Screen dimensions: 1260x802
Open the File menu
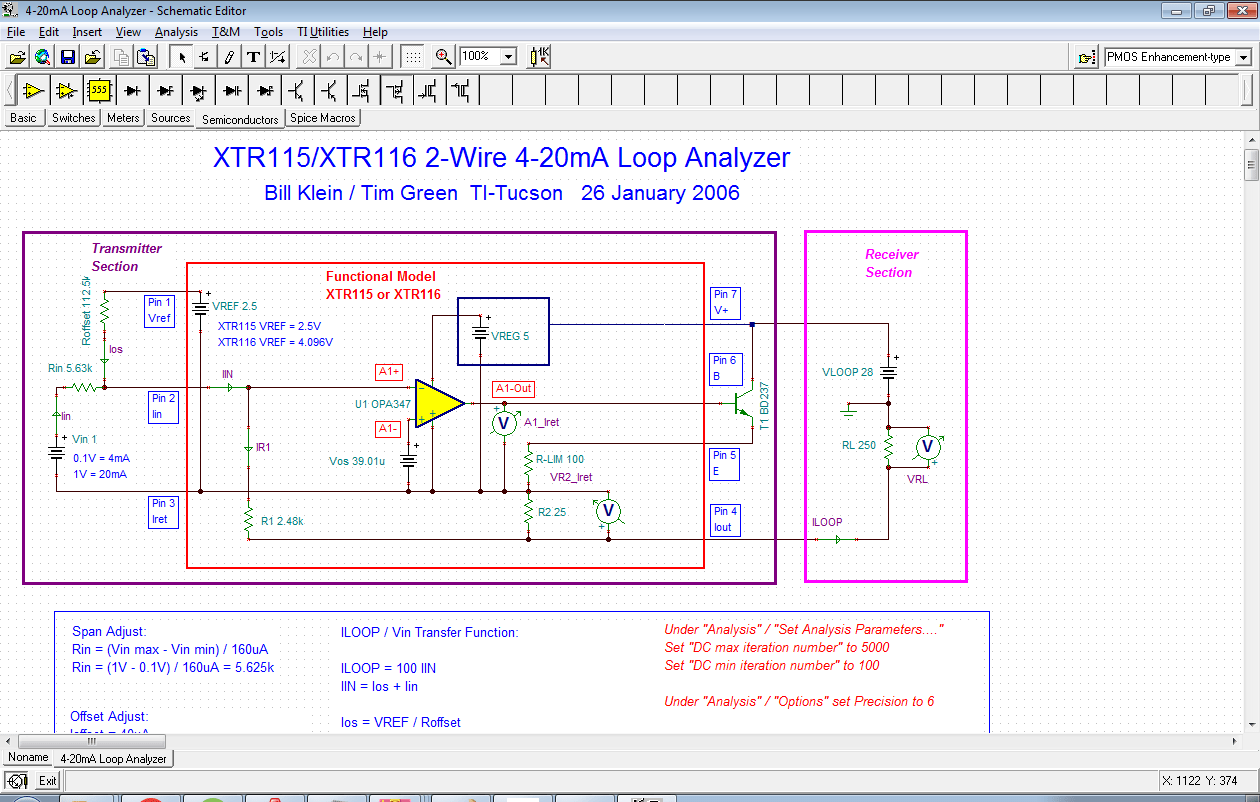click(x=16, y=32)
